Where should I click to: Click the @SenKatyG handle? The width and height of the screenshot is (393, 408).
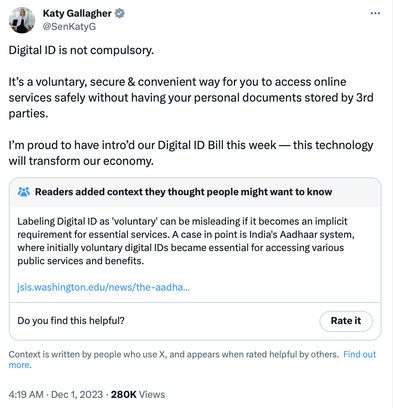[x=69, y=26]
